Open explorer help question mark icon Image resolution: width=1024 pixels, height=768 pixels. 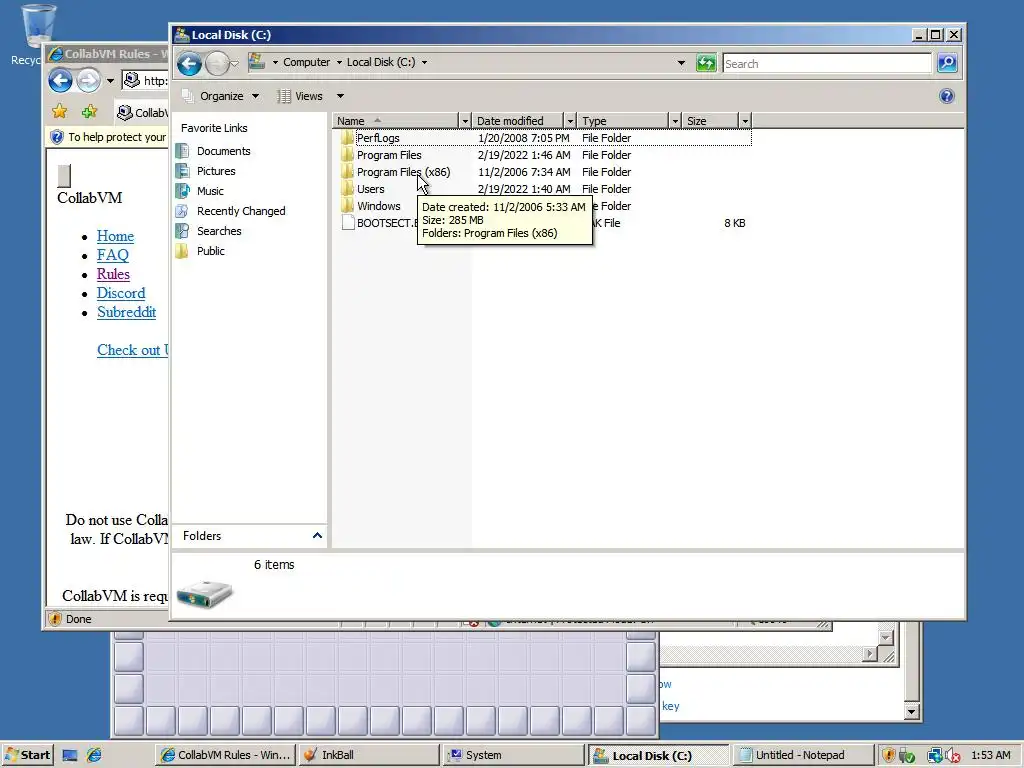tap(946, 96)
